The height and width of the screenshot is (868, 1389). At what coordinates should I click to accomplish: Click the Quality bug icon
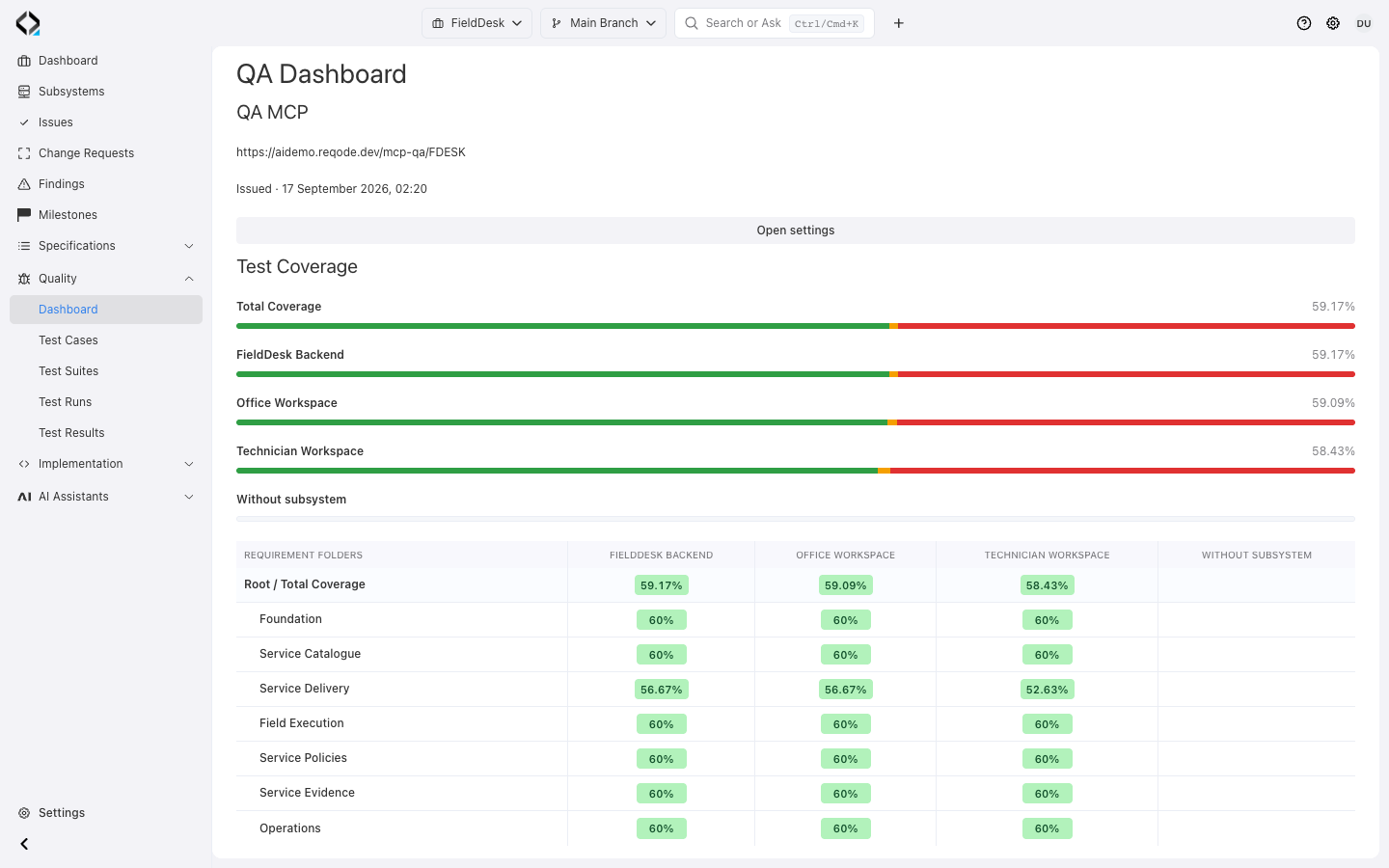point(24,279)
